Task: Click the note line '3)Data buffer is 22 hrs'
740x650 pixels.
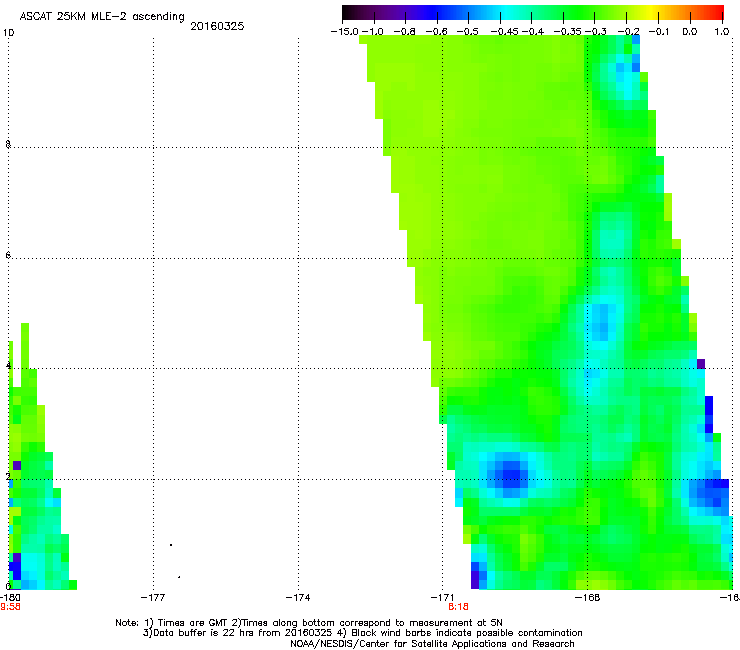Action: (x=362, y=633)
